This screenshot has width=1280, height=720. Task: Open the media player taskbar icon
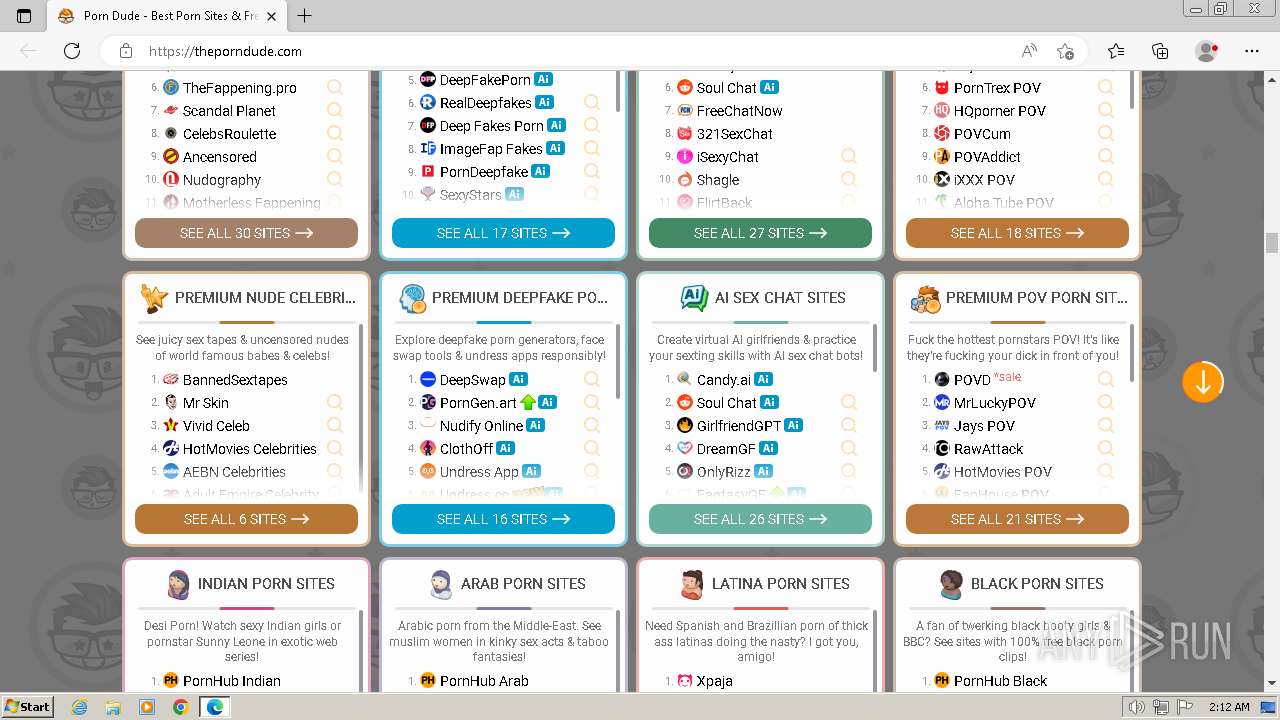[147, 707]
